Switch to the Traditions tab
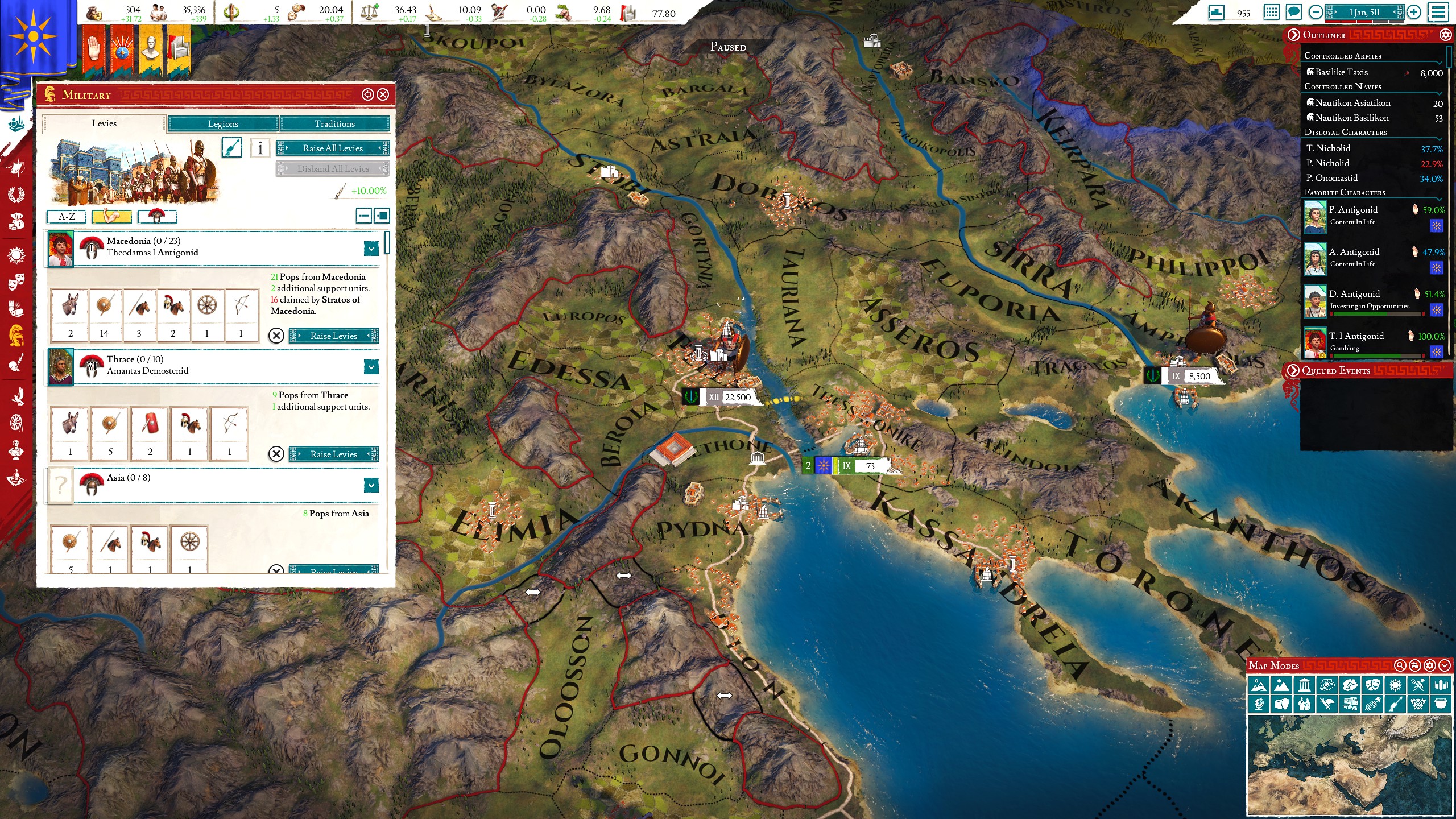 click(334, 123)
